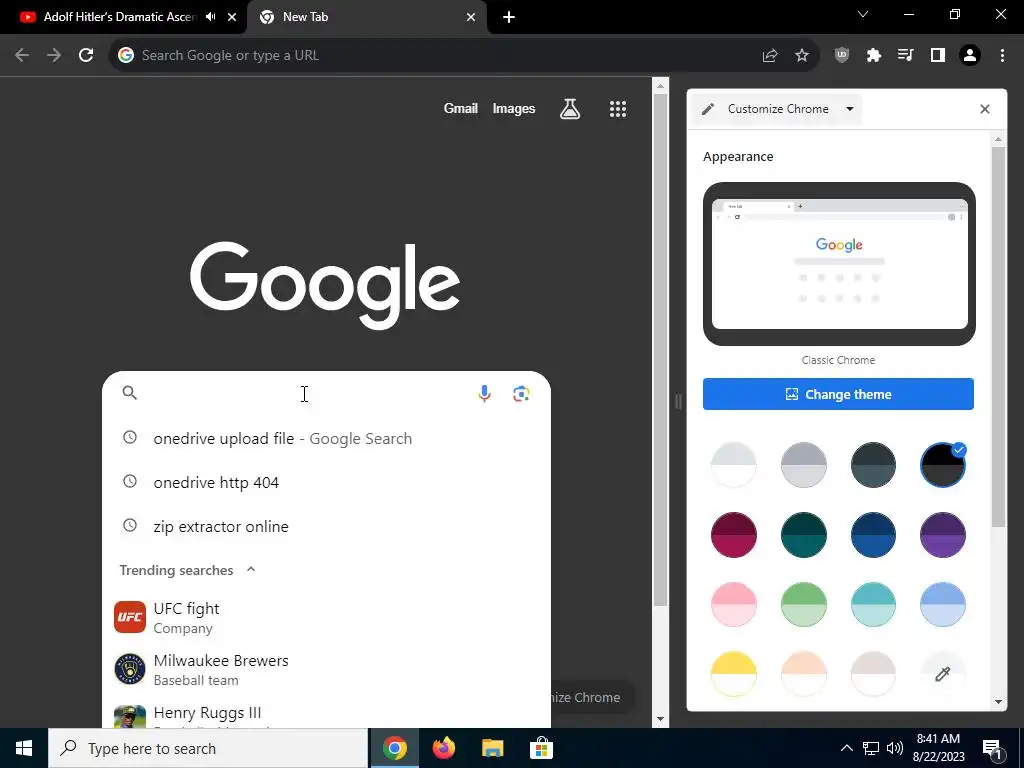Switch to the Adolf Hitler's Dramatic YouTube tab

point(120,17)
